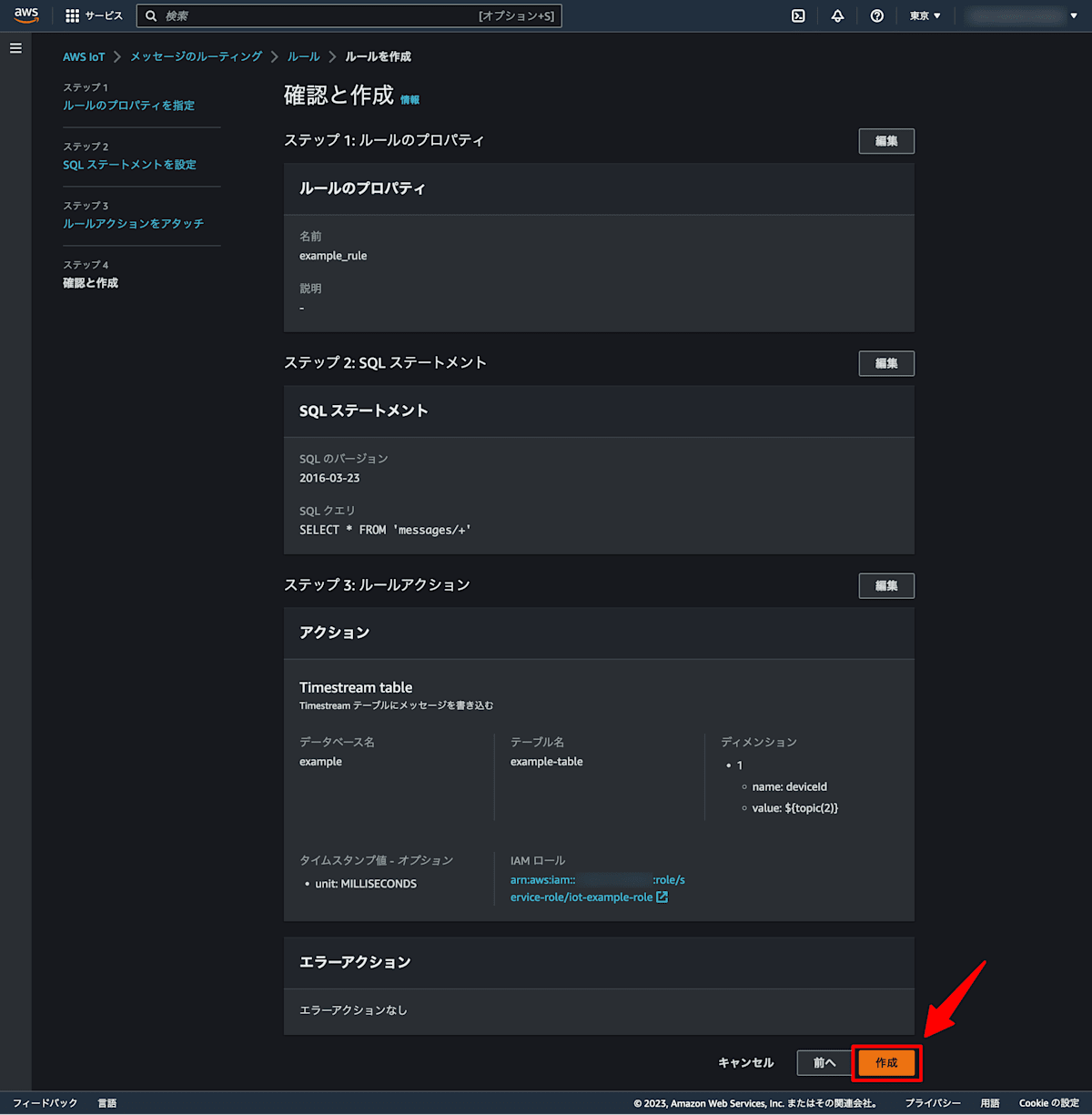Click the AWS logo

click(26, 15)
